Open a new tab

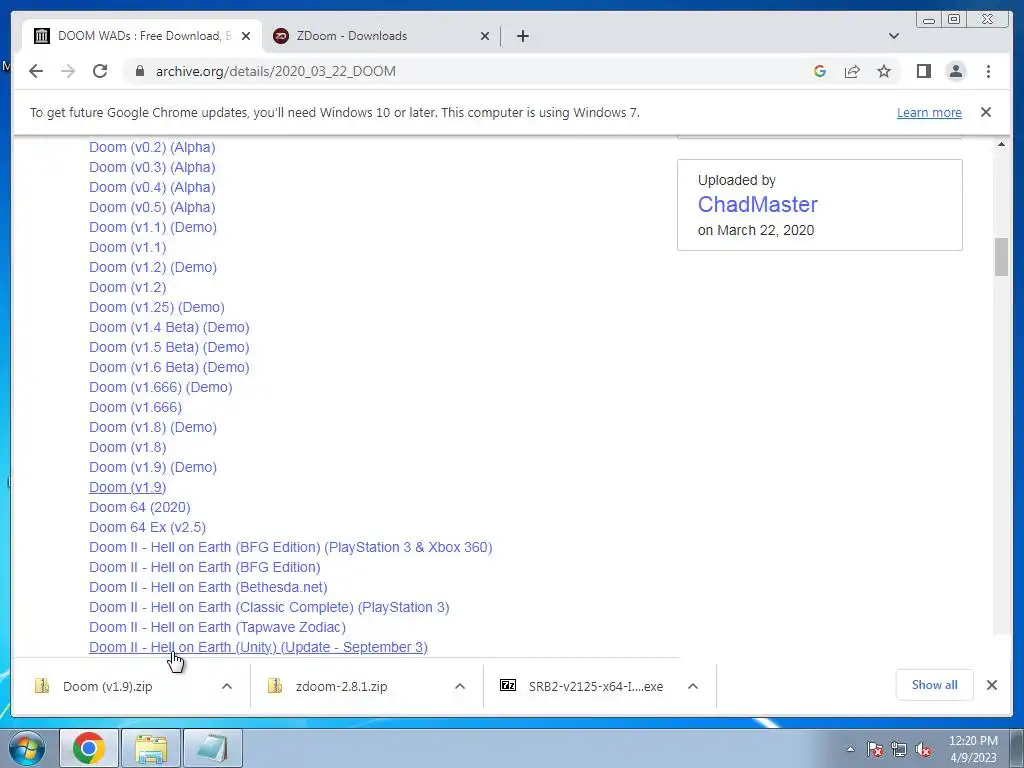(522, 36)
